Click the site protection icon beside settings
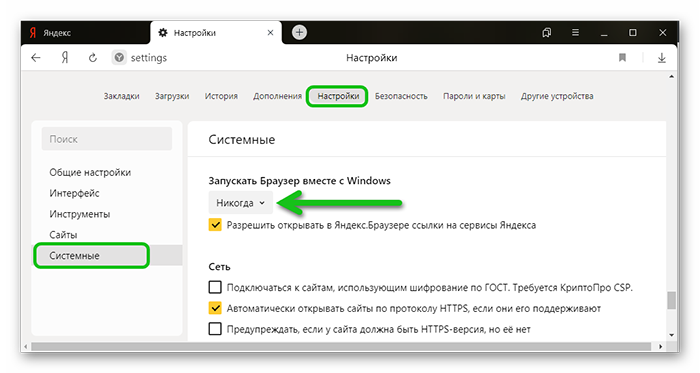Screen dimensions: 700x373 tap(119, 58)
